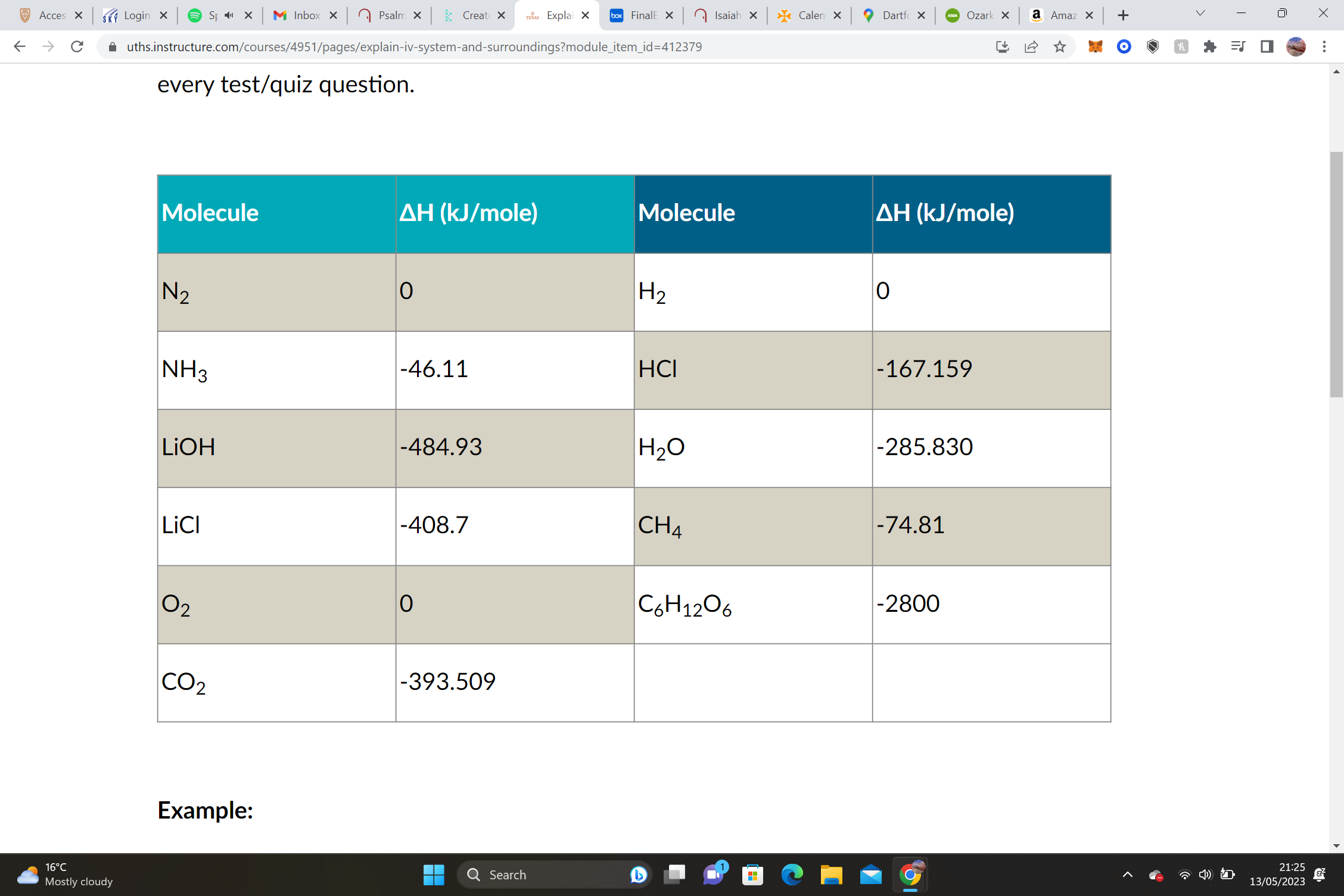Open Task View on taskbar

[x=674, y=875]
